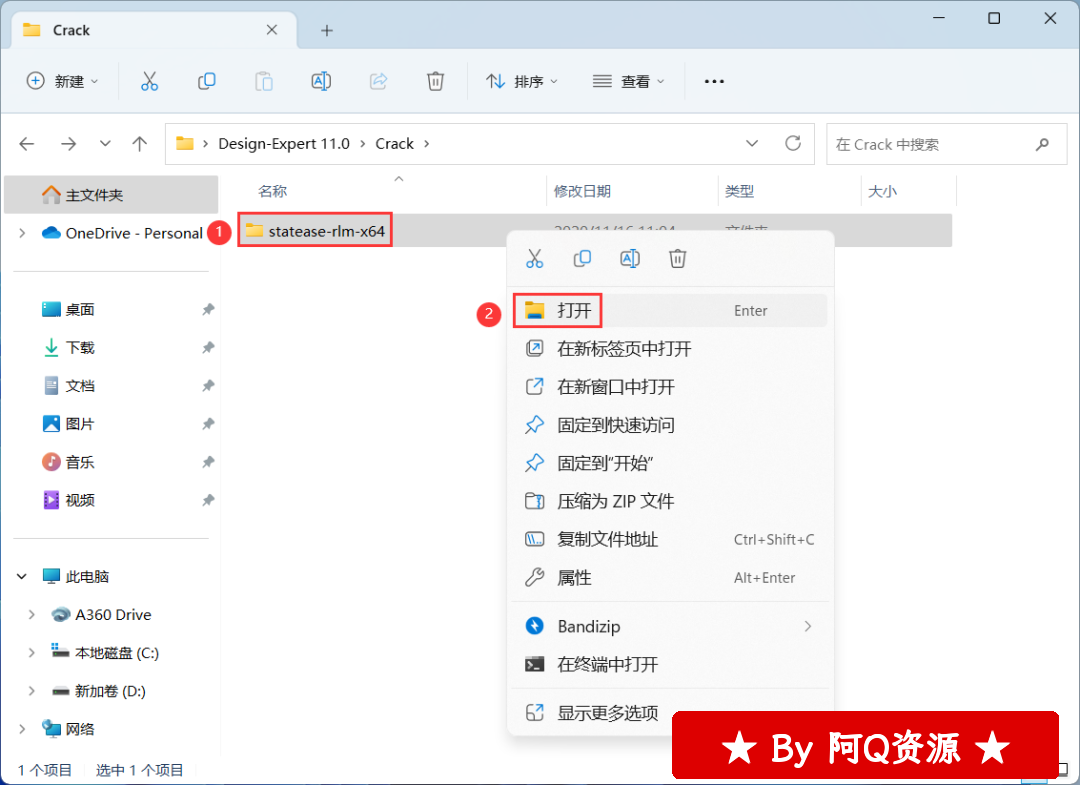Click the Rename icon in the context menu
The image size is (1080, 785).
point(630,259)
